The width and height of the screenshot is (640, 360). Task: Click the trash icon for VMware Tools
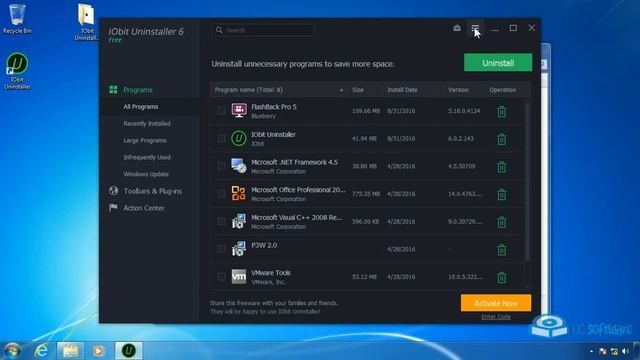tap(502, 278)
